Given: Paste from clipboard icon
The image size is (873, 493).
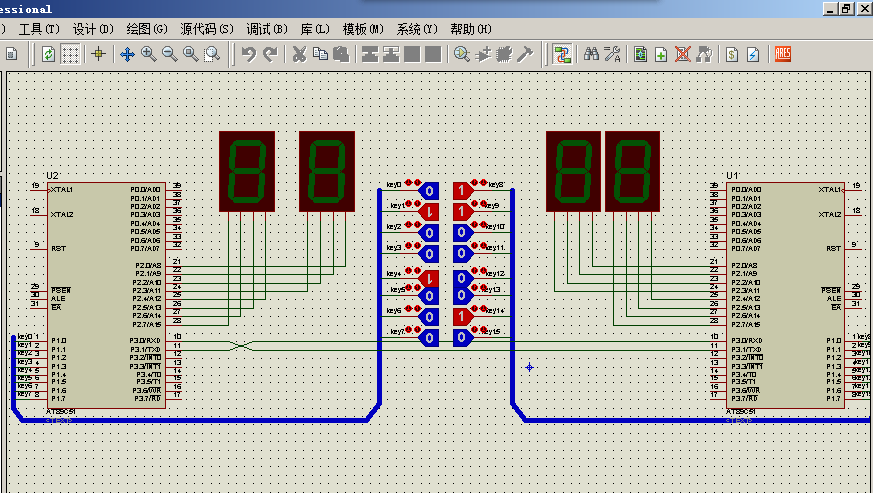Looking at the screenshot, I should [341, 54].
